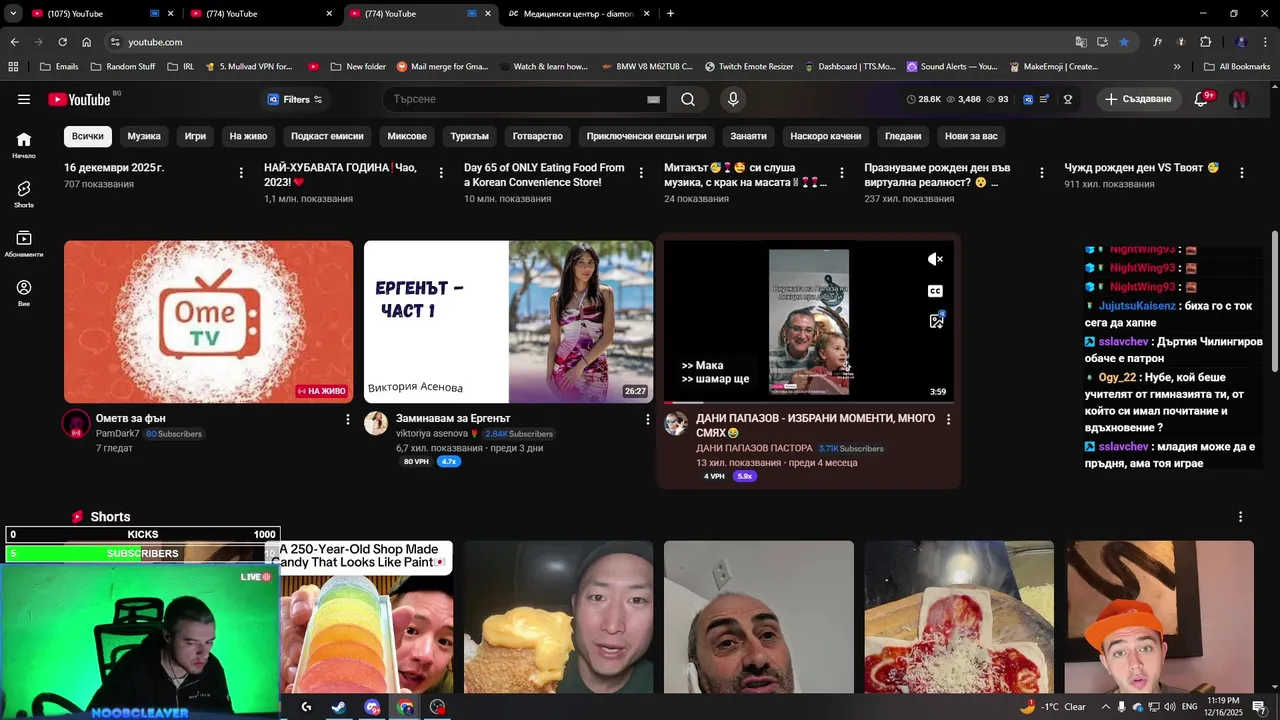Open menu for Чужд рожден ден video

click(x=1241, y=173)
